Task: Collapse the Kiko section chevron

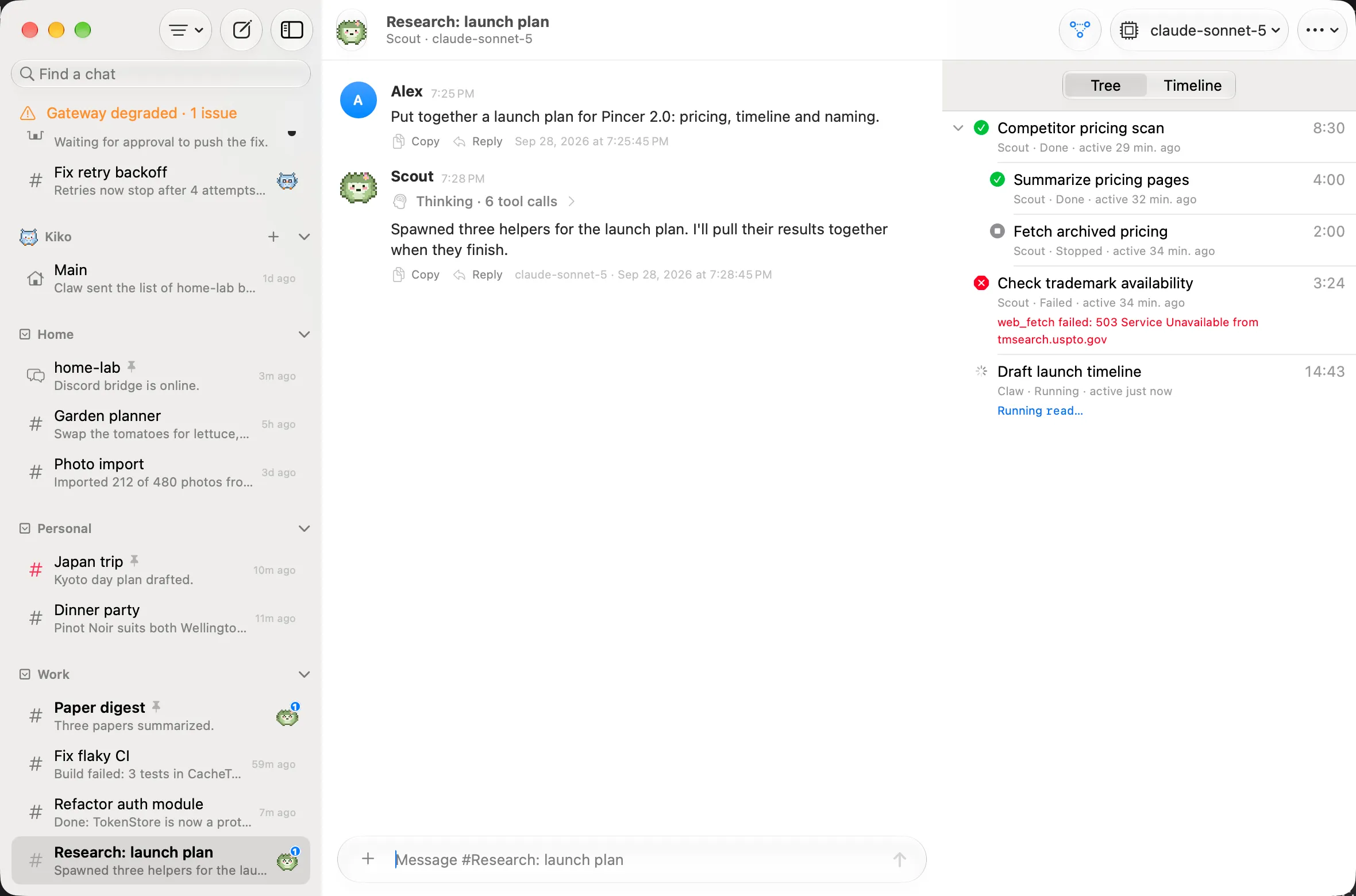Action: click(305, 237)
